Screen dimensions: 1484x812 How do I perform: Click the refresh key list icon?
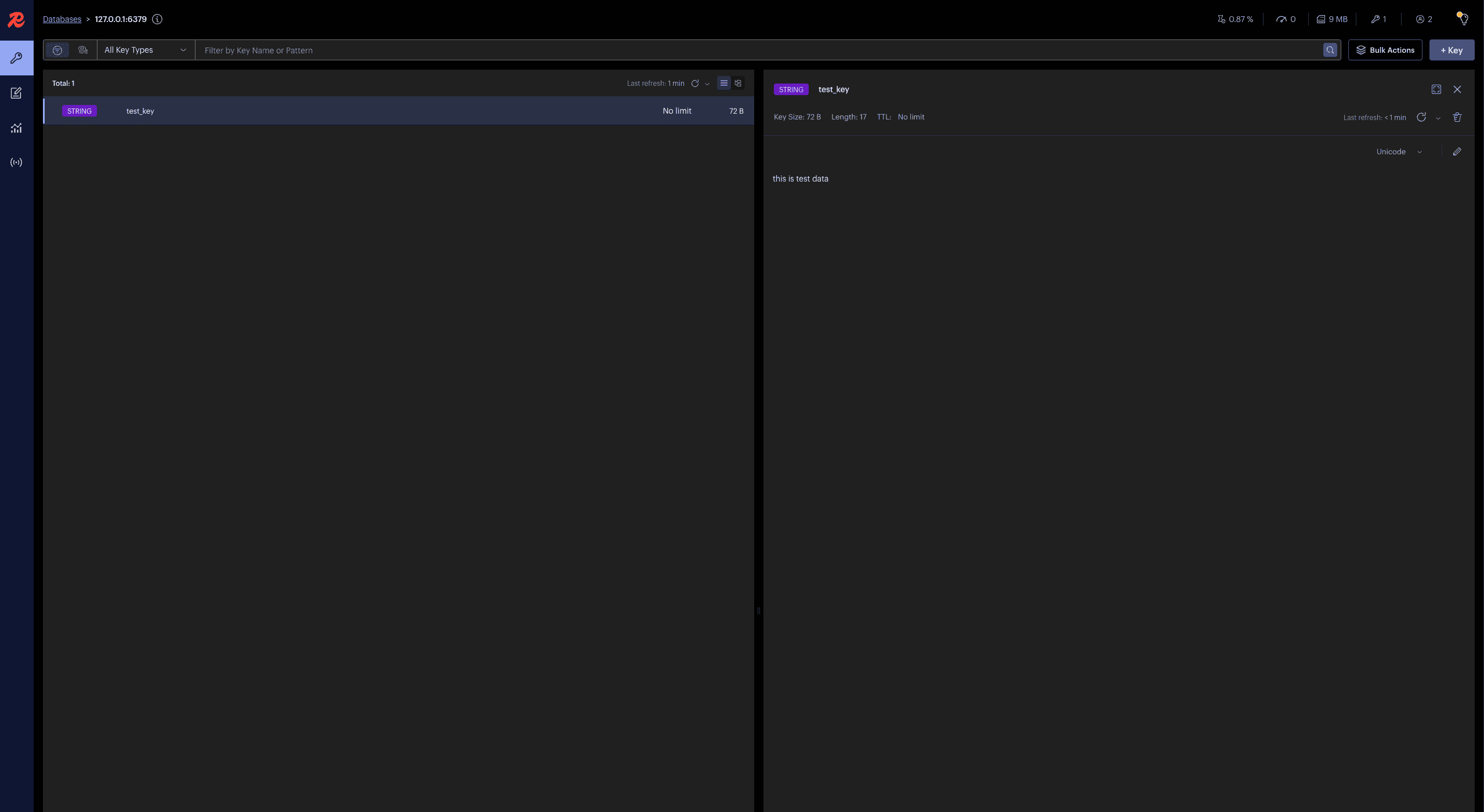tap(695, 83)
